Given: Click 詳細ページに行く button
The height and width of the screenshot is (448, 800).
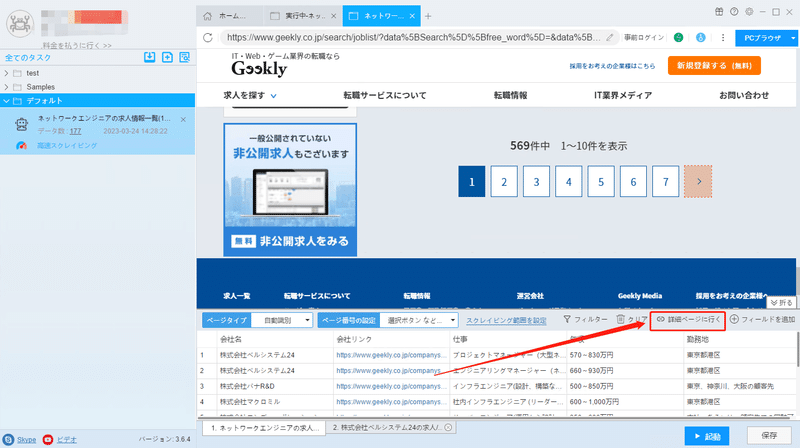Looking at the screenshot, I should [688, 319].
